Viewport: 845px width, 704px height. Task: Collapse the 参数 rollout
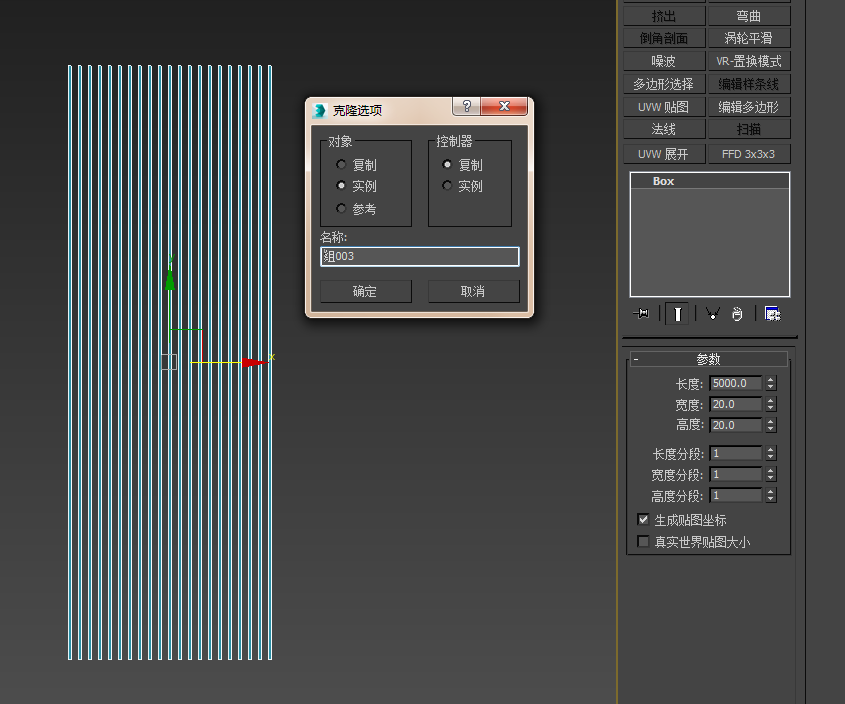tap(709, 359)
